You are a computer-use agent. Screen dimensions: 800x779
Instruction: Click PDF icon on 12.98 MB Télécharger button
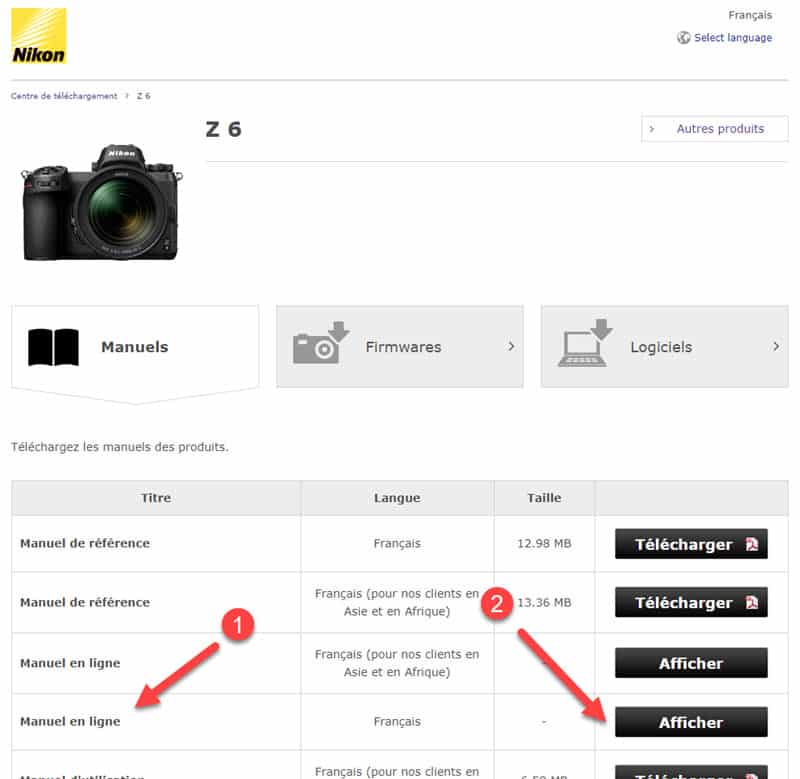click(x=752, y=544)
